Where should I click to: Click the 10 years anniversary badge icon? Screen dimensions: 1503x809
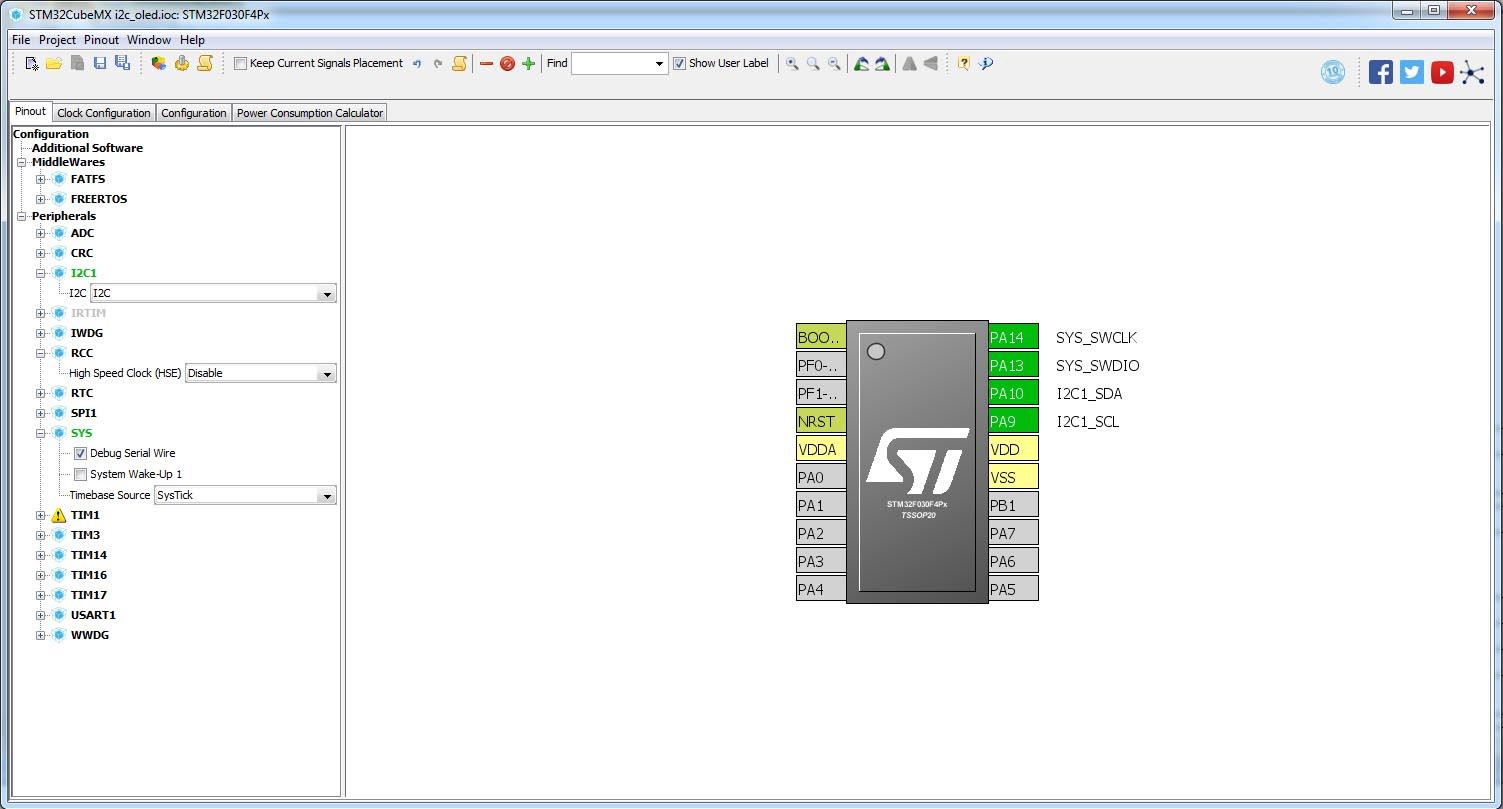tap(1333, 72)
